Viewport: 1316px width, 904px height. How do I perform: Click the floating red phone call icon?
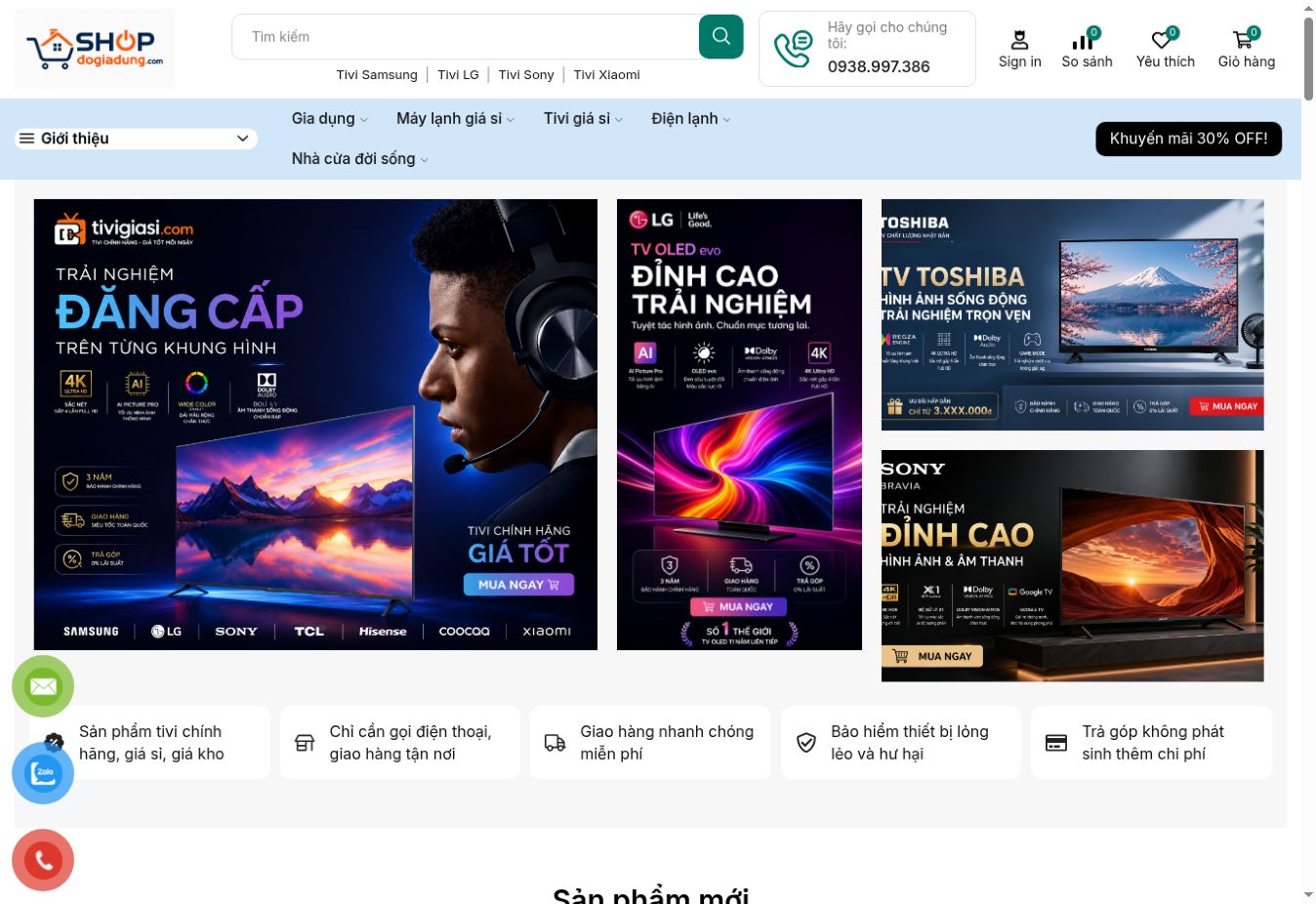(x=43, y=860)
